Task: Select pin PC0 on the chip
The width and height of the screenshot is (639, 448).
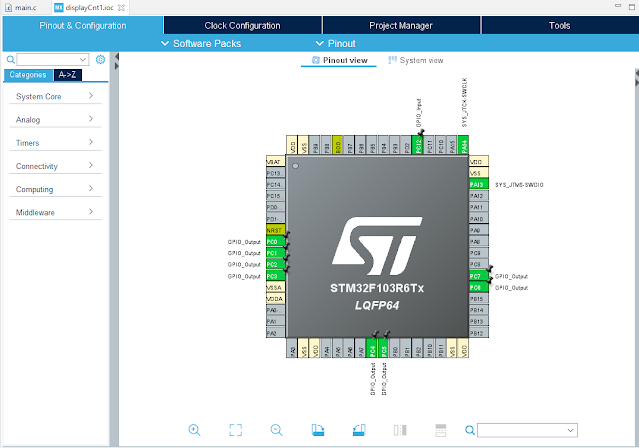Action: (275, 242)
